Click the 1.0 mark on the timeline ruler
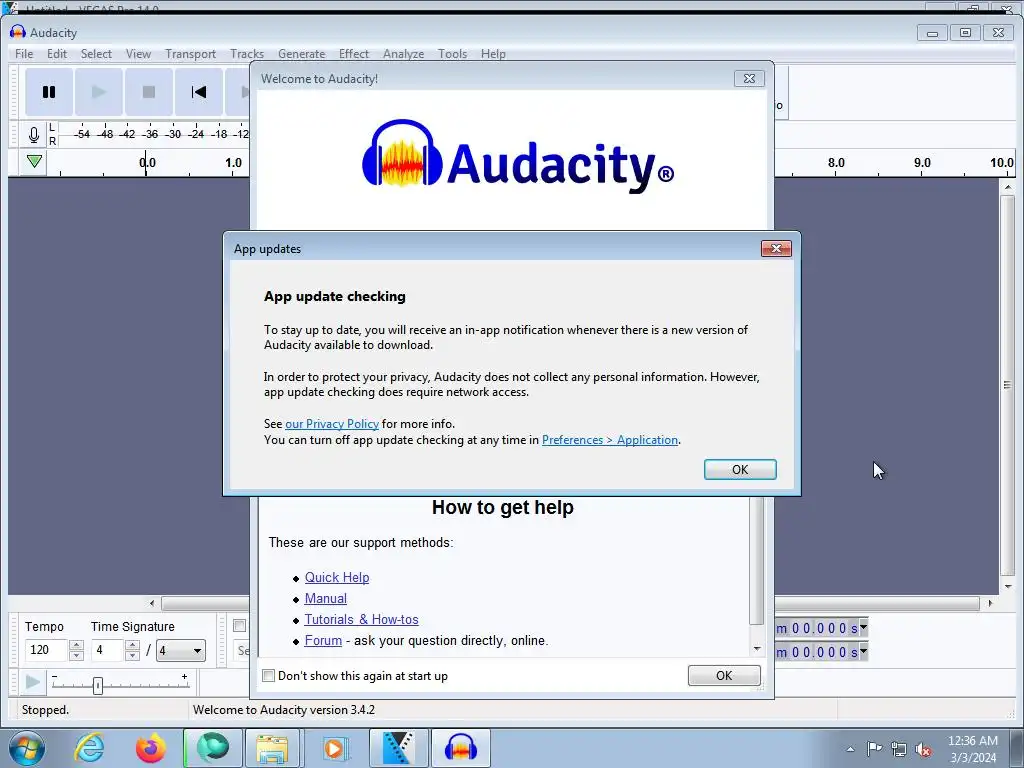 pos(233,163)
